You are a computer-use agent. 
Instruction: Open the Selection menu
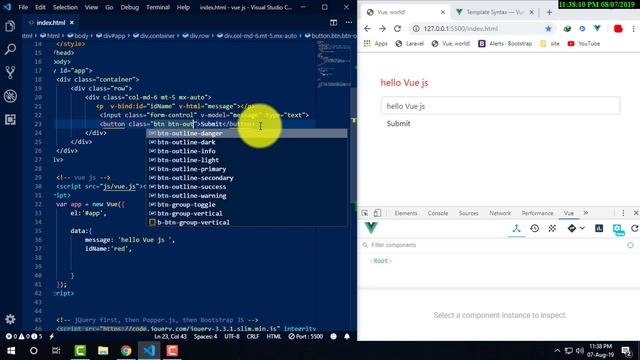(x=65, y=7)
